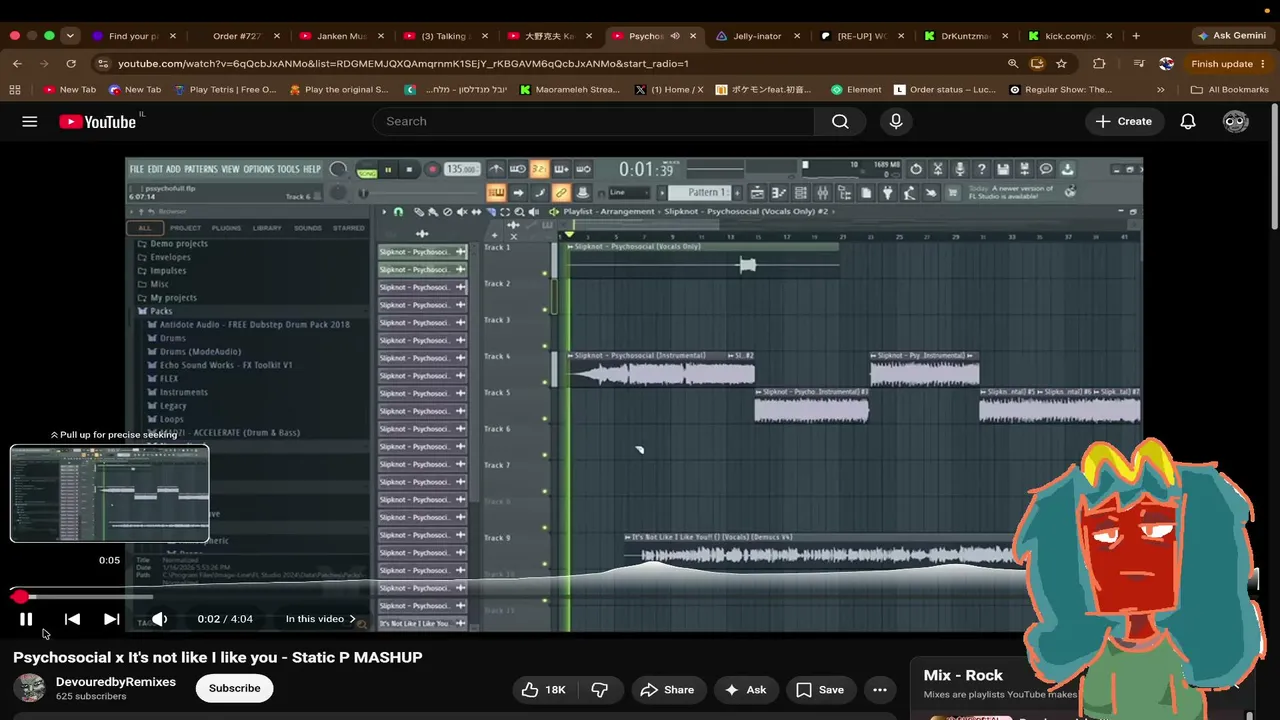The height and width of the screenshot is (720, 1280).
Task: Click the seek preview thumbnail
Action: coord(110,494)
